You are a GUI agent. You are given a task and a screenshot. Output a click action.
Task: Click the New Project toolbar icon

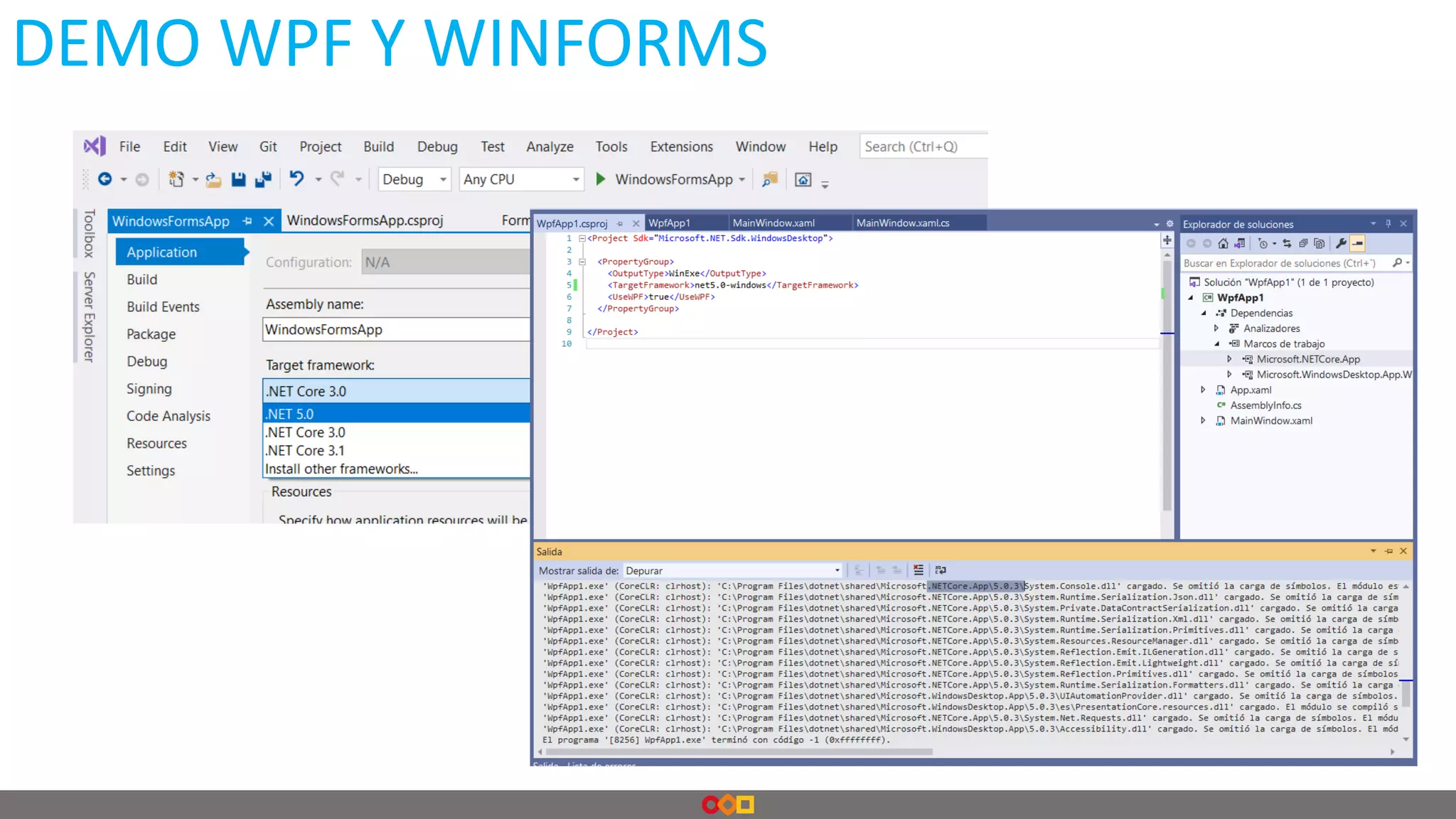click(176, 179)
